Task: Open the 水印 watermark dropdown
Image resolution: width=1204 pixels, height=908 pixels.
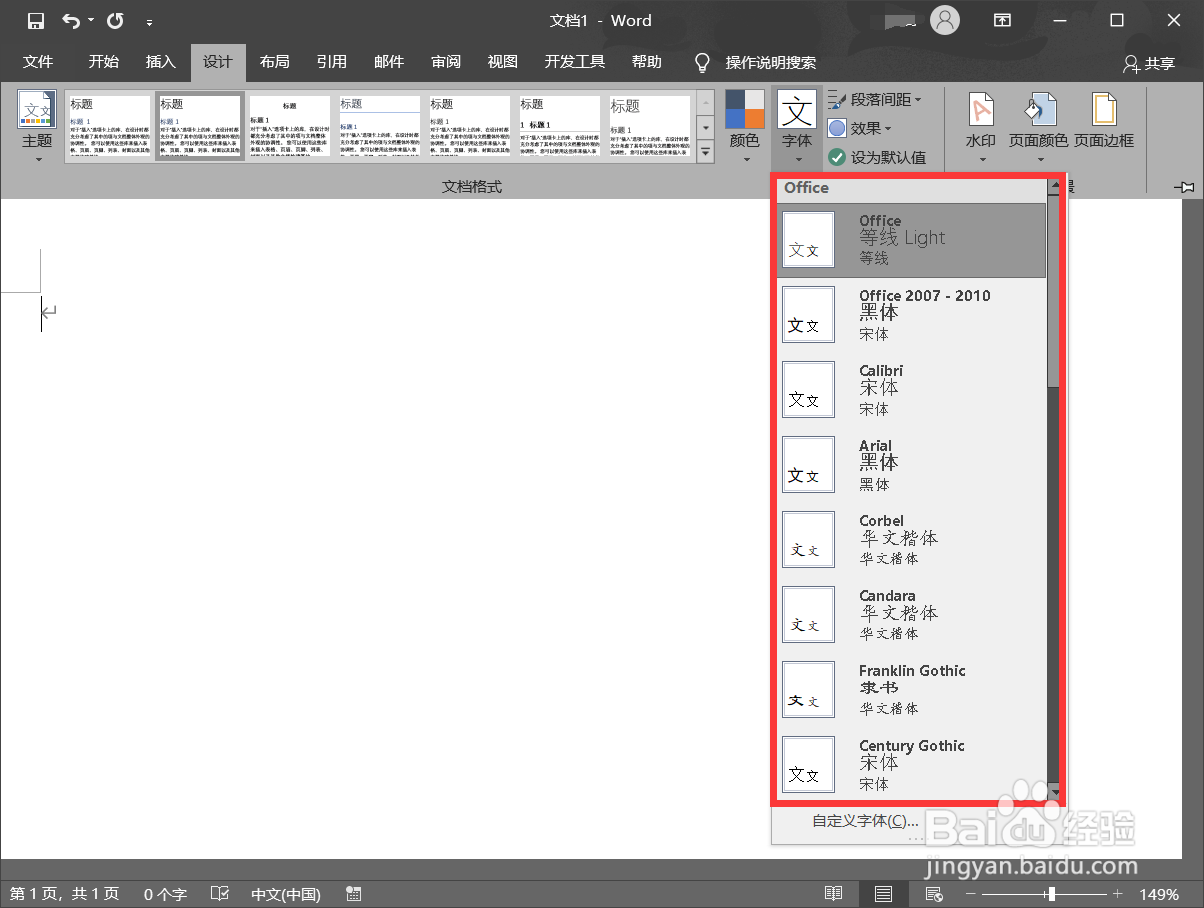Action: pos(981,128)
